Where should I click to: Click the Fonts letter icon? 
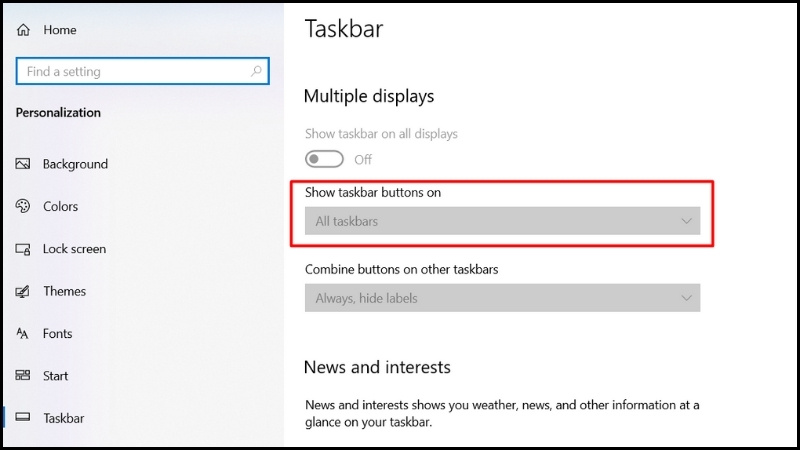(22, 334)
